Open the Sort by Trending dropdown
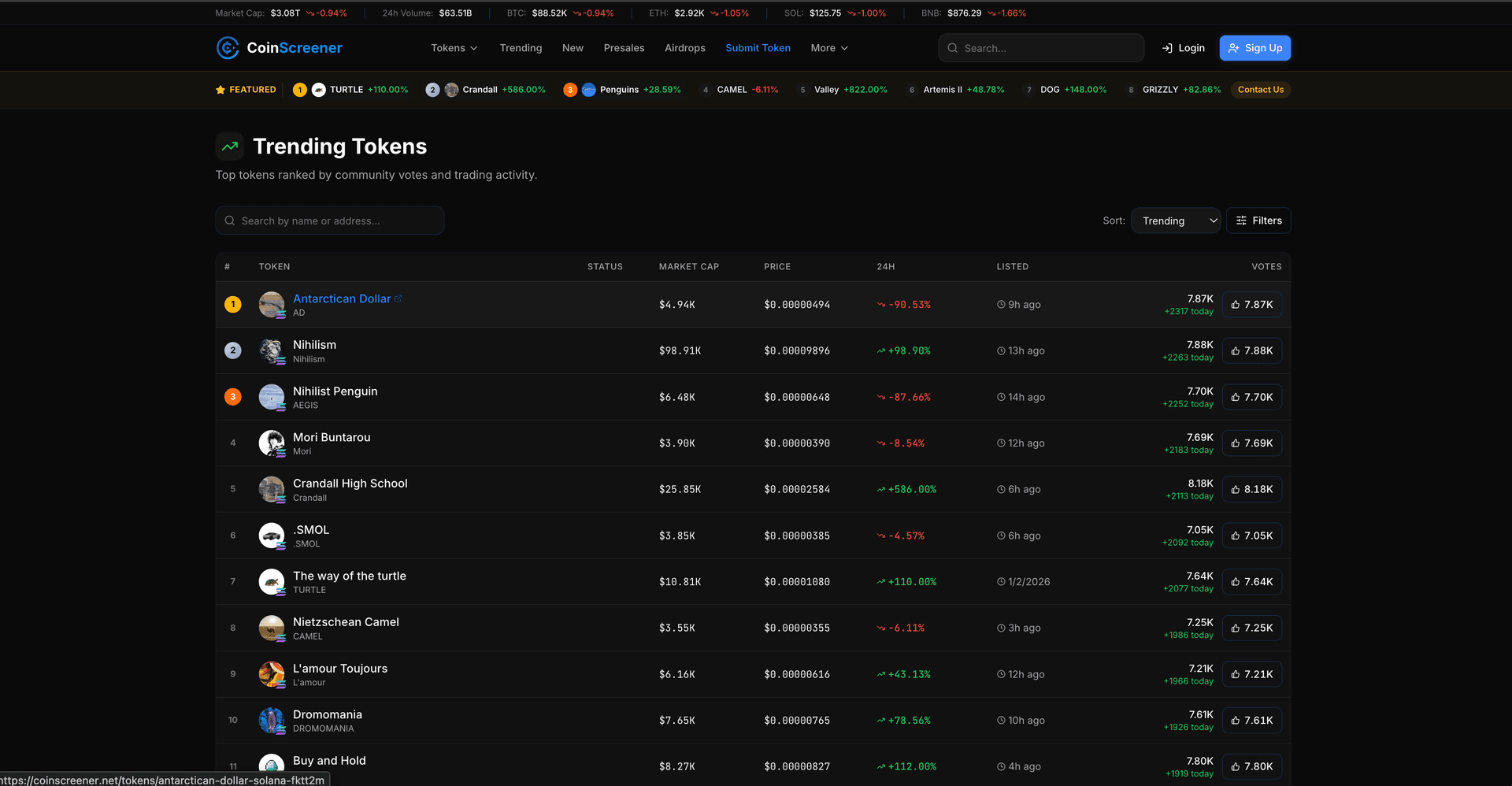This screenshot has width=1512, height=786. click(x=1175, y=221)
